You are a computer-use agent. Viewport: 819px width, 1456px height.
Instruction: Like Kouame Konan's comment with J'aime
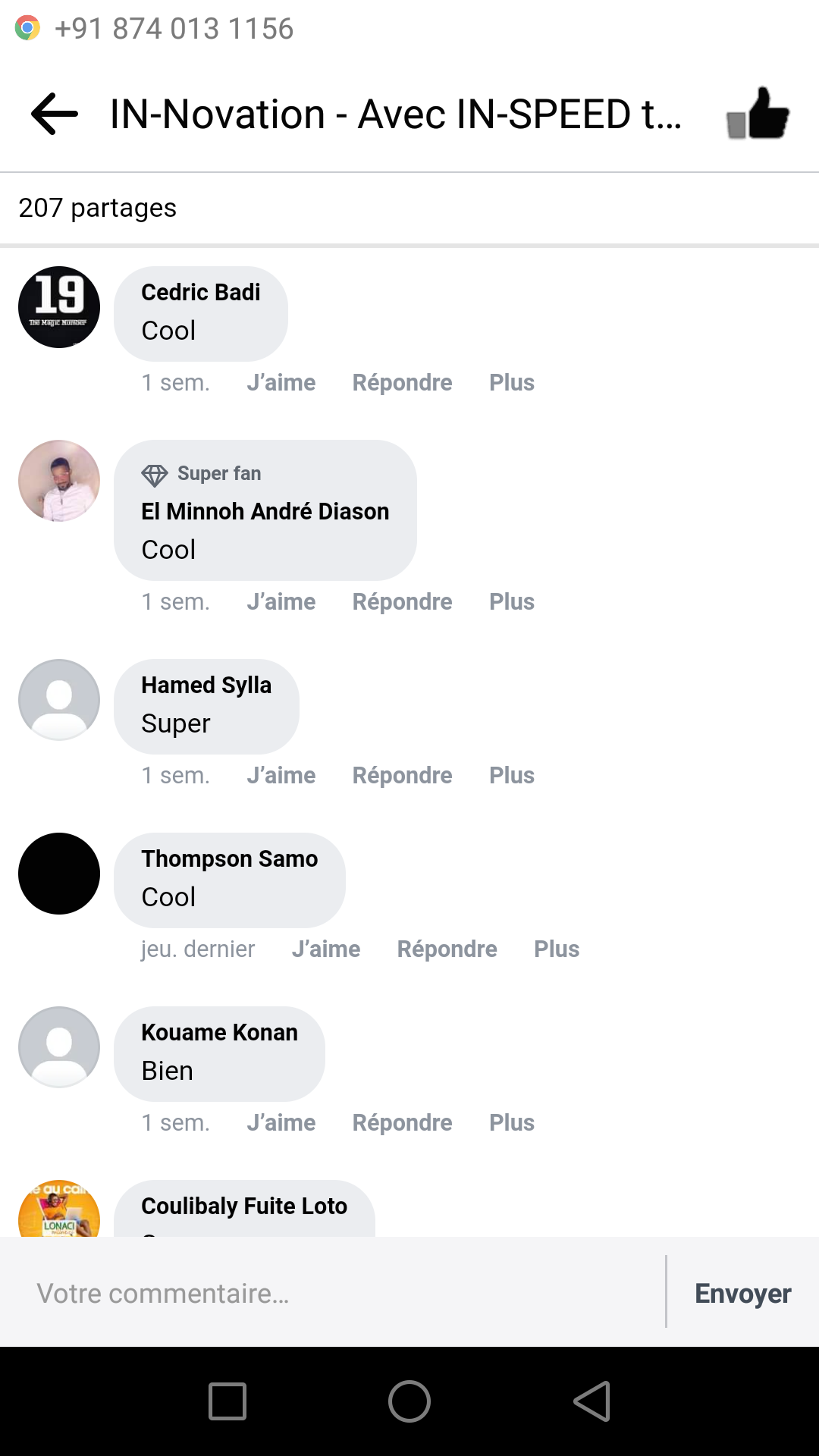pos(281,1122)
